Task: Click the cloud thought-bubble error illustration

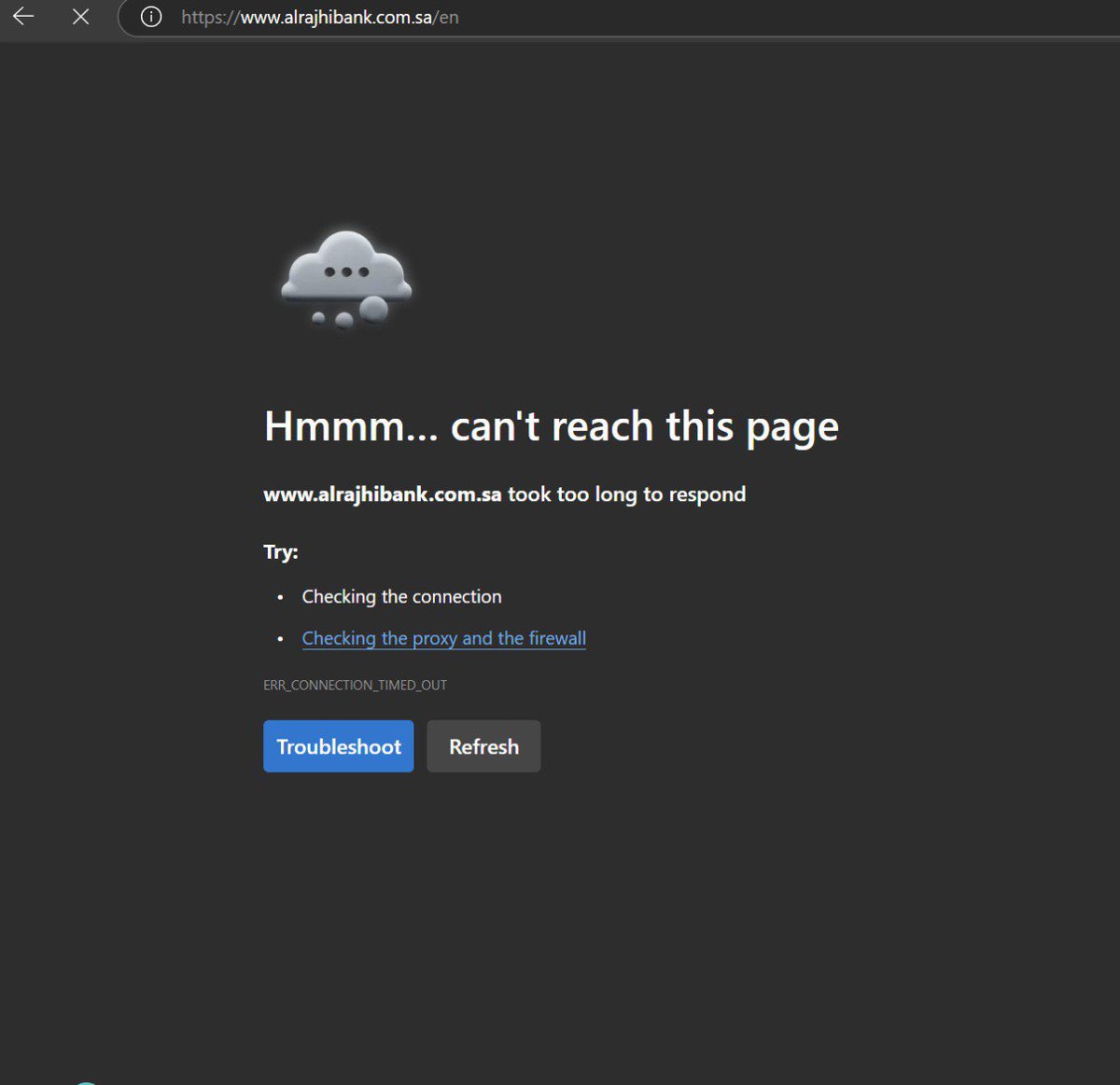Action: pos(347,279)
